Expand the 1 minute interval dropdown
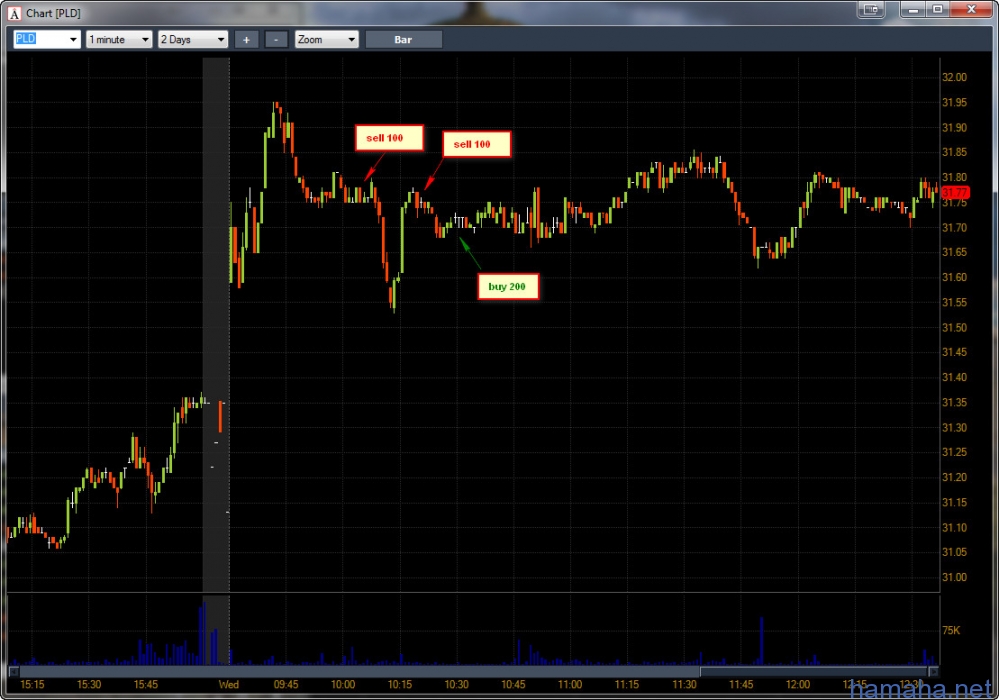999x700 pixels. (x=145, y=40)
